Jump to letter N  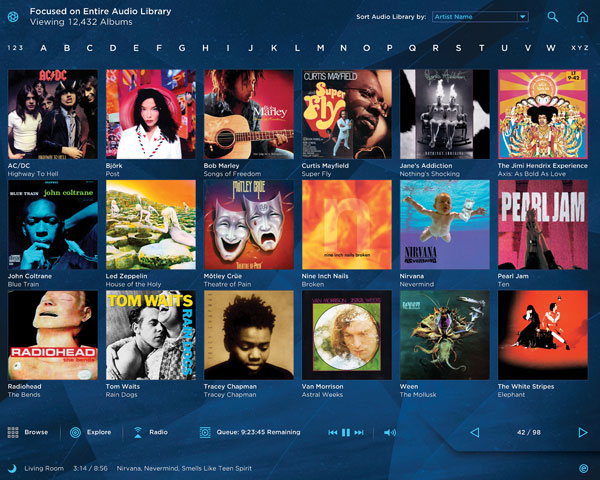point(343,48)
